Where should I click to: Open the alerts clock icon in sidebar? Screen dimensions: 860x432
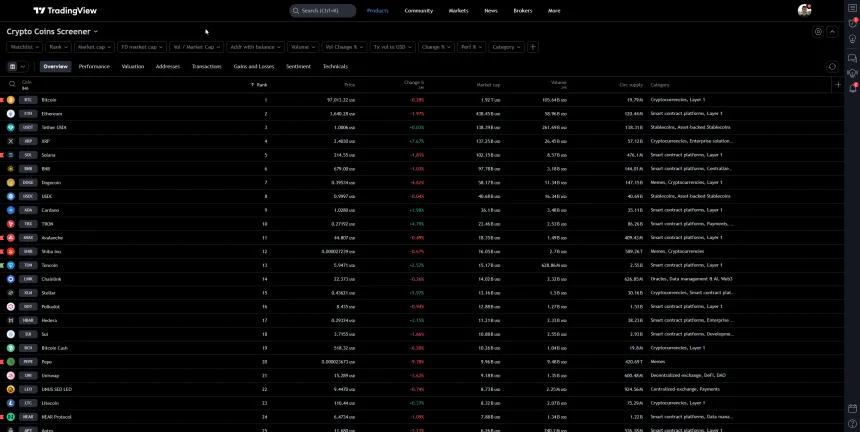click(852, 23)
